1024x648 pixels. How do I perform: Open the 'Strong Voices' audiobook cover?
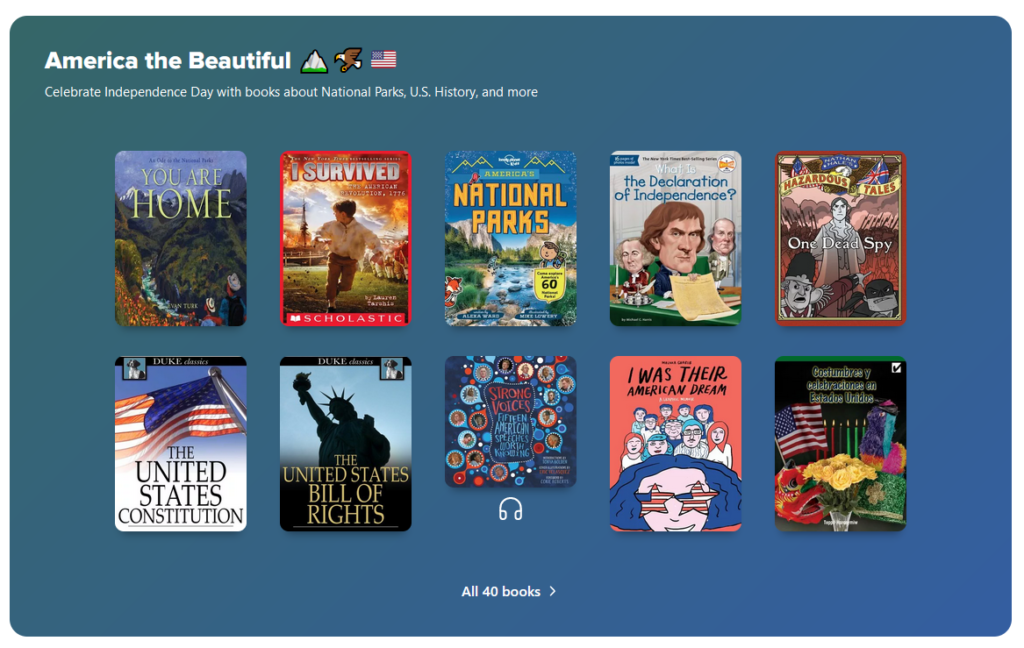tap(511, 421)
